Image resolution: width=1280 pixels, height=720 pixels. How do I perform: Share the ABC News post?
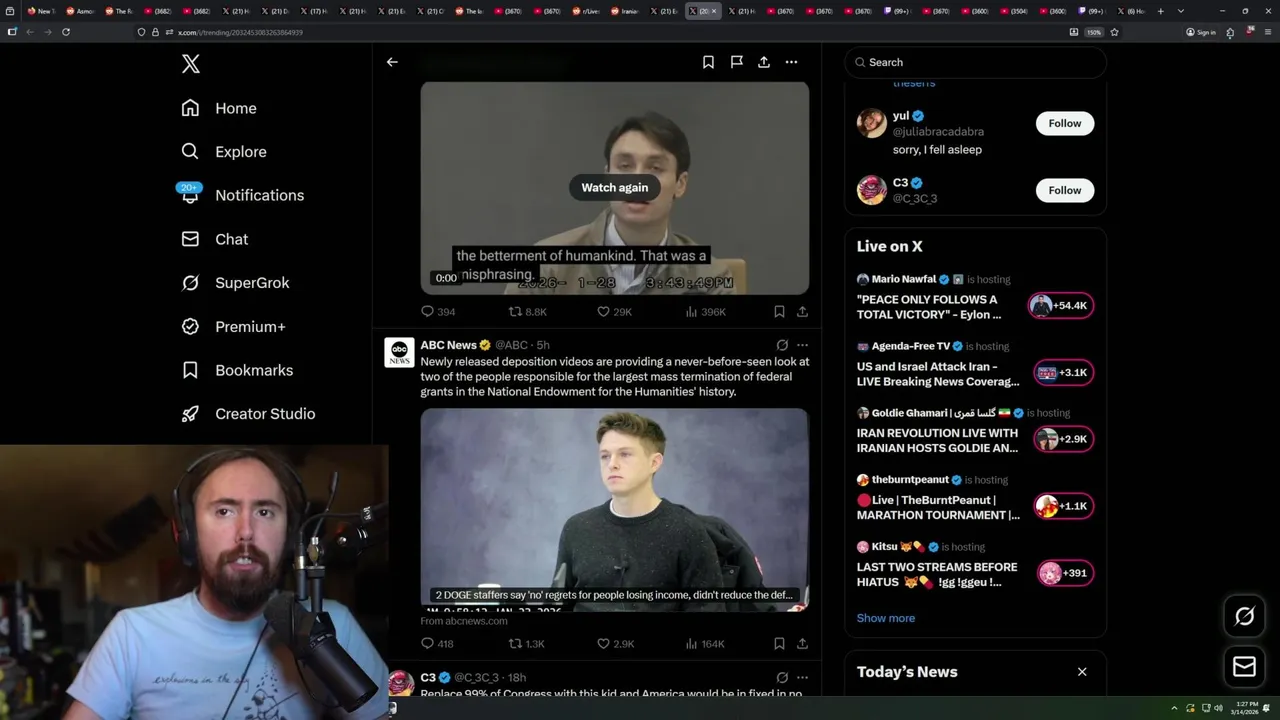[802, 644]
